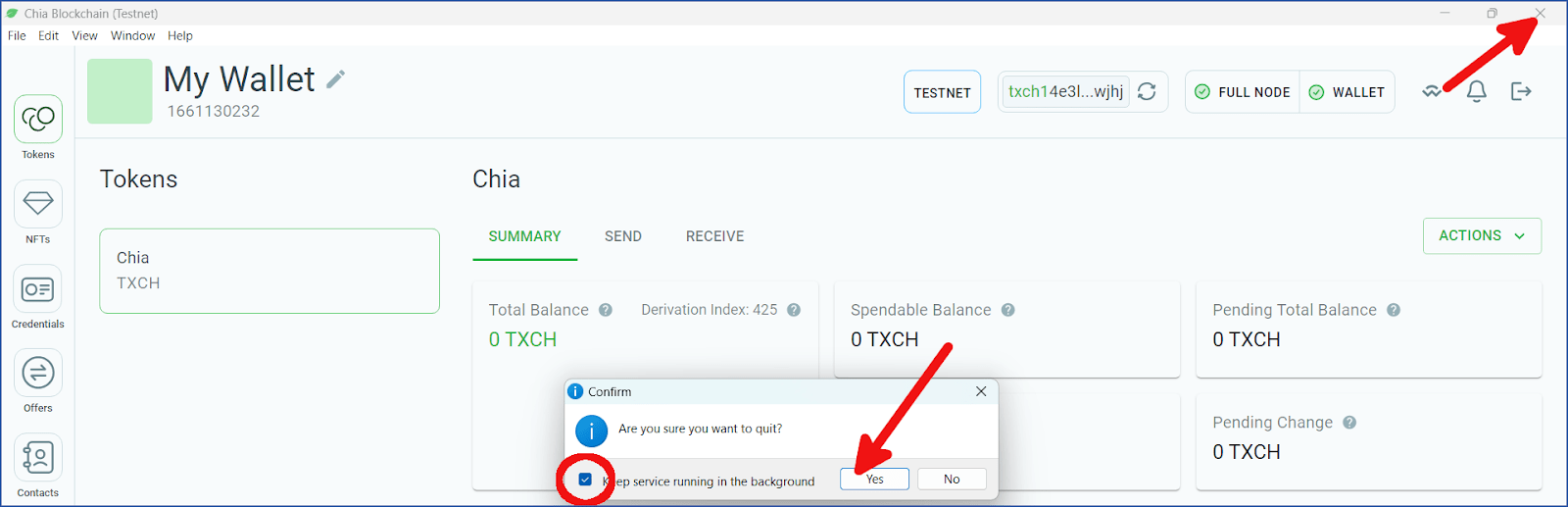1568x507 pixels.
Task: Edit wallet name with pencil icon
Action: point(336,79)
